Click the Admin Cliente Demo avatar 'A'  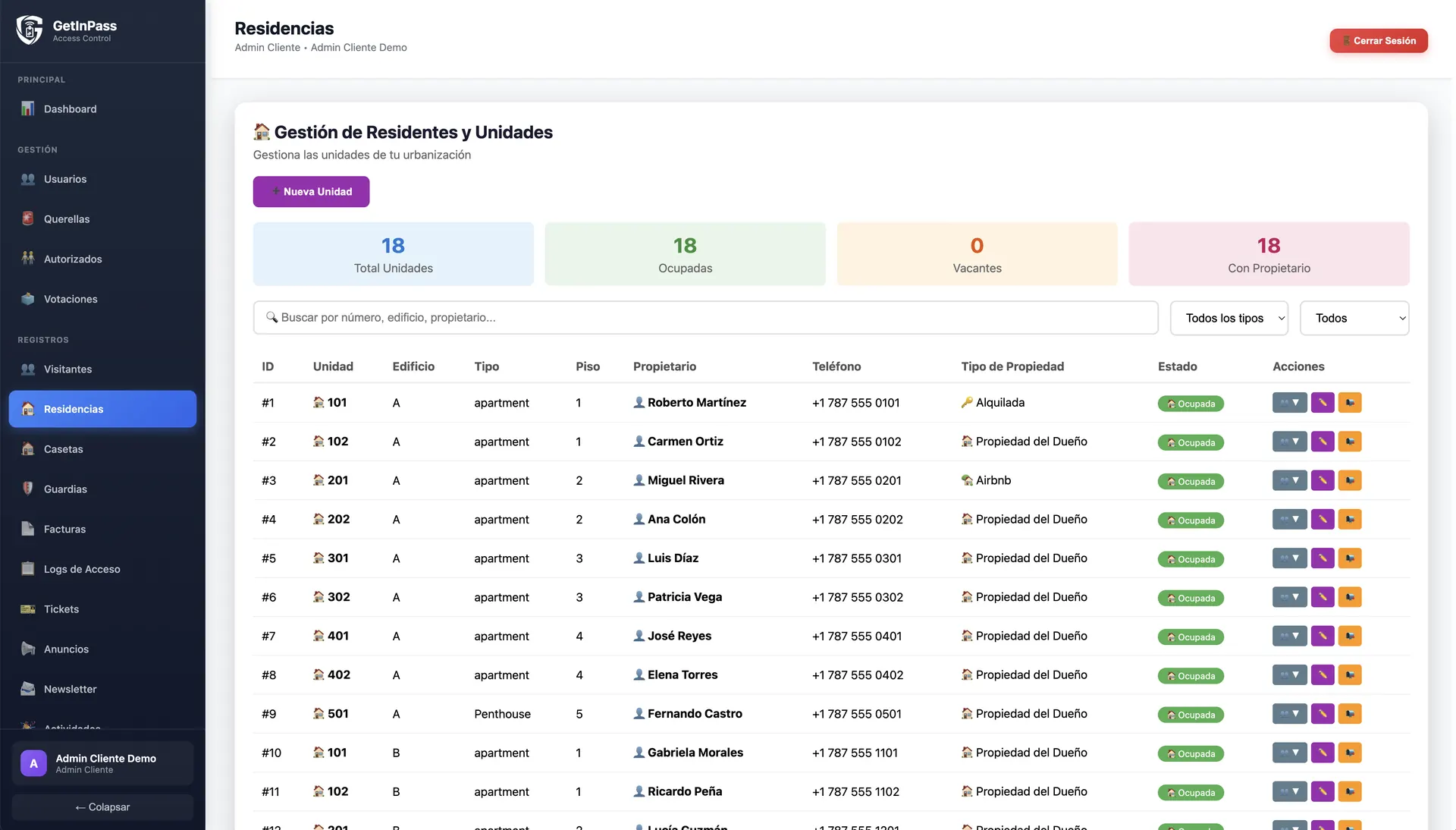(x=33, y=763)
